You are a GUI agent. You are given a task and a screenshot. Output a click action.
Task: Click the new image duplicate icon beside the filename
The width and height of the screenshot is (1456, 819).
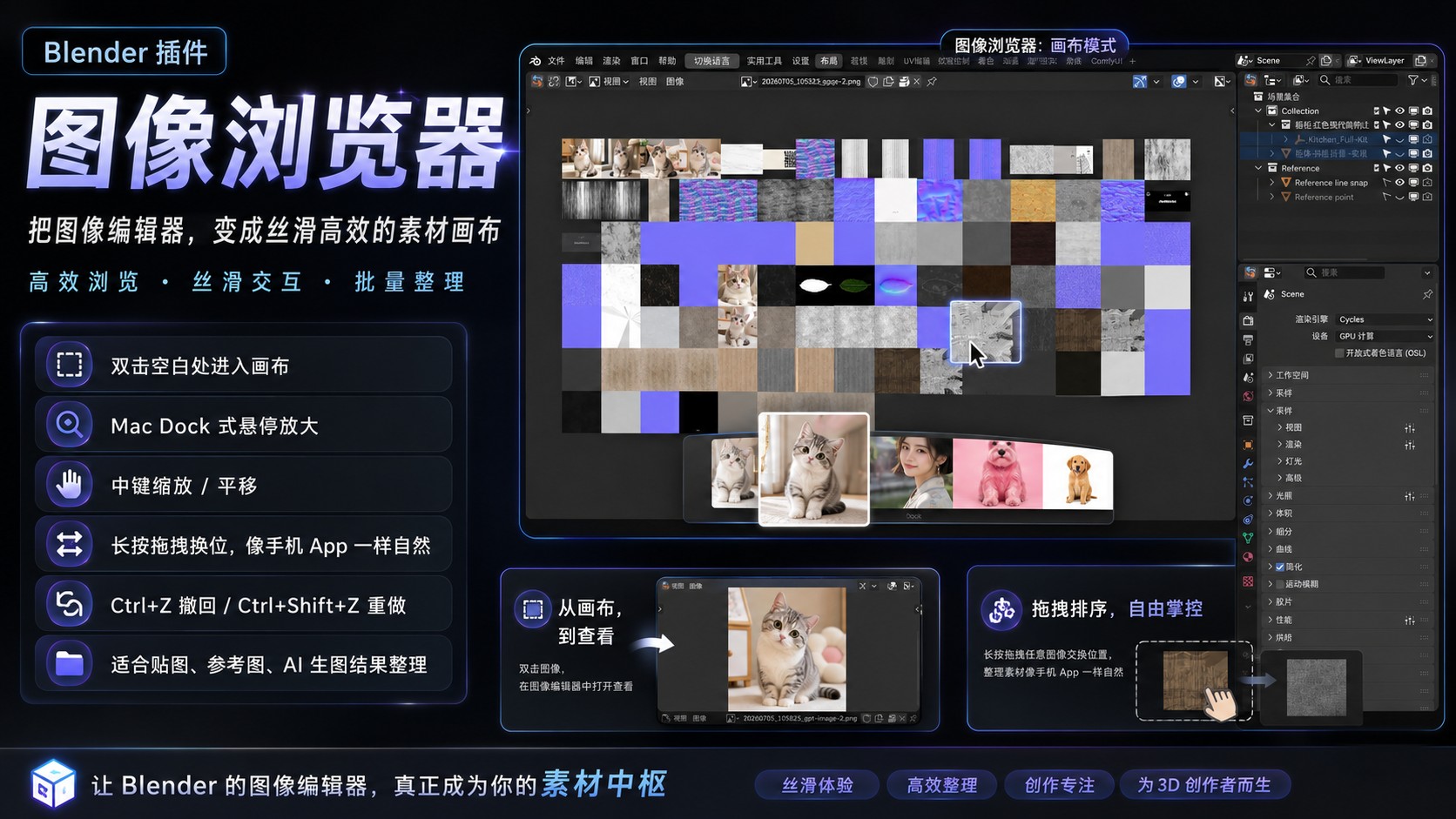click(x=888, y=82)
